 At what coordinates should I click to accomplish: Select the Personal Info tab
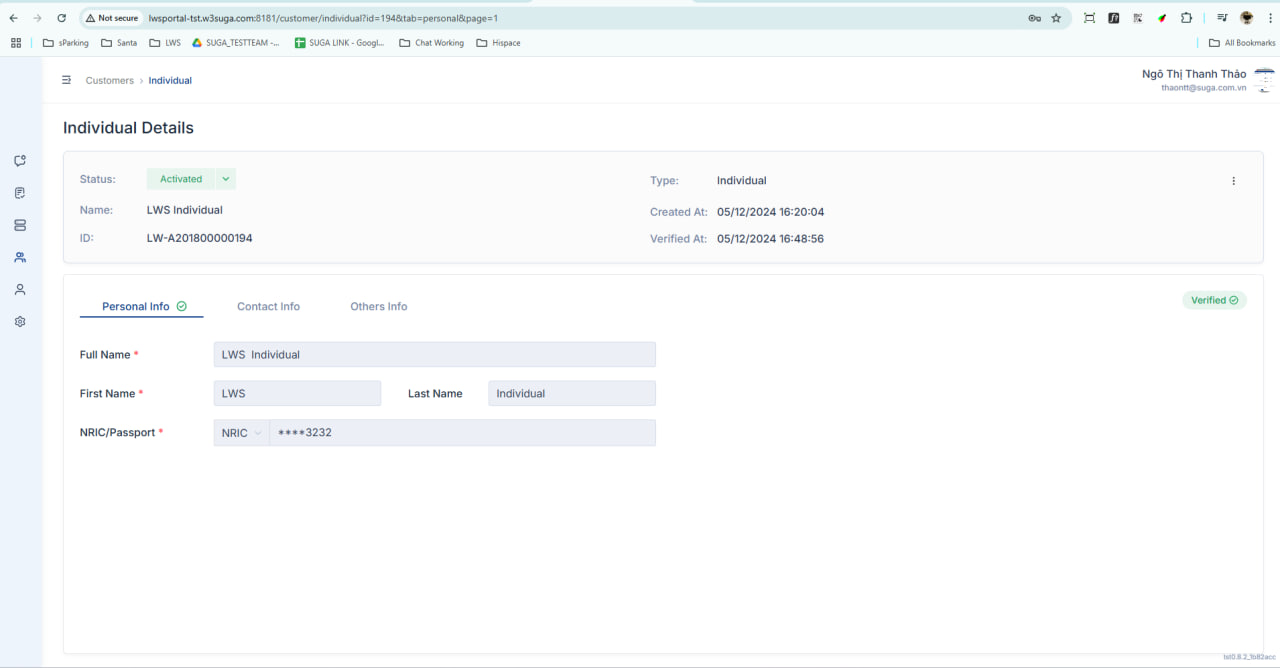[x=141, y=306]
